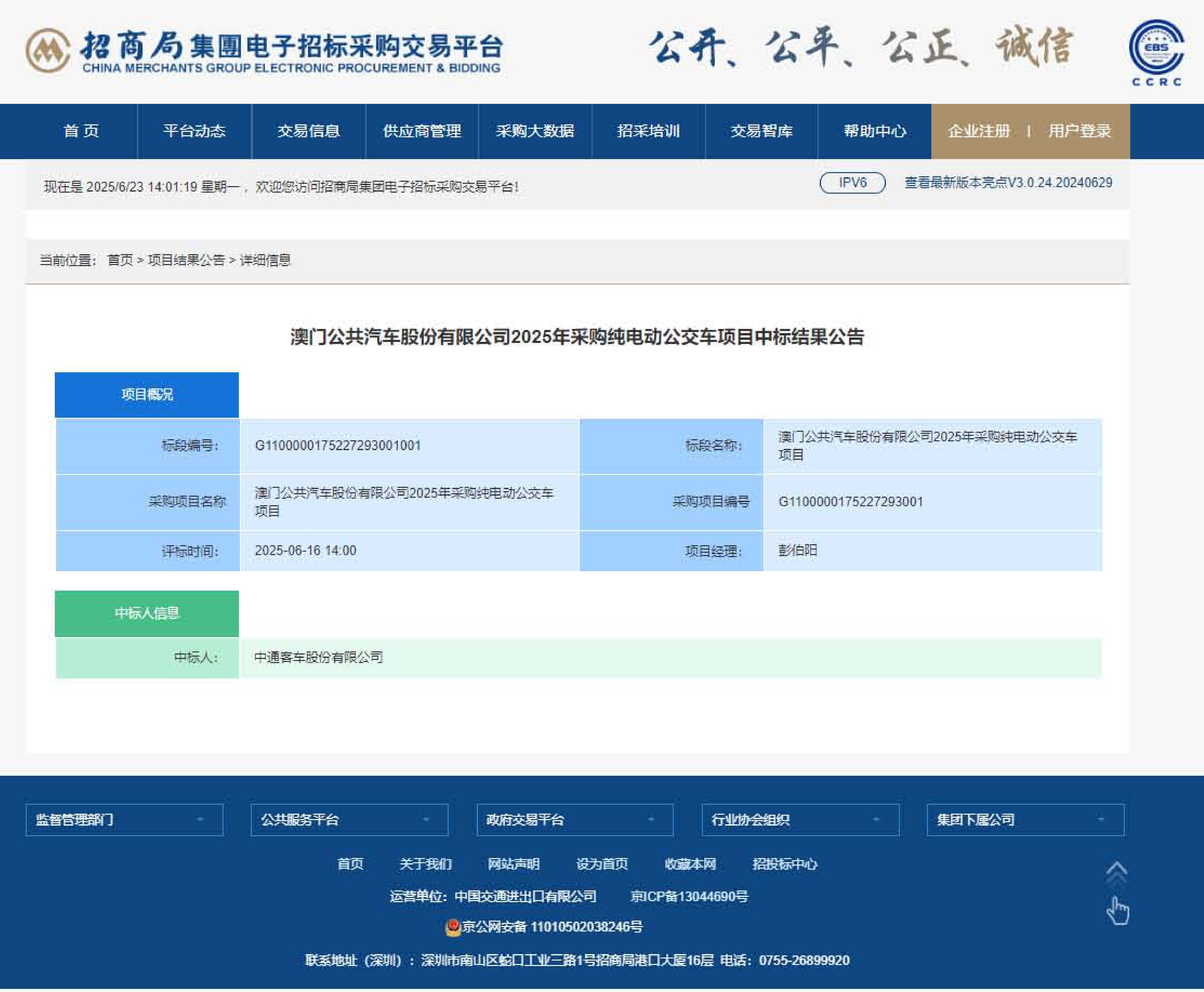Click the 采购项目名称 value cell text
The width and height of the screenshot is (1204, 992).
pyautogui.click(x=404, y=502)
